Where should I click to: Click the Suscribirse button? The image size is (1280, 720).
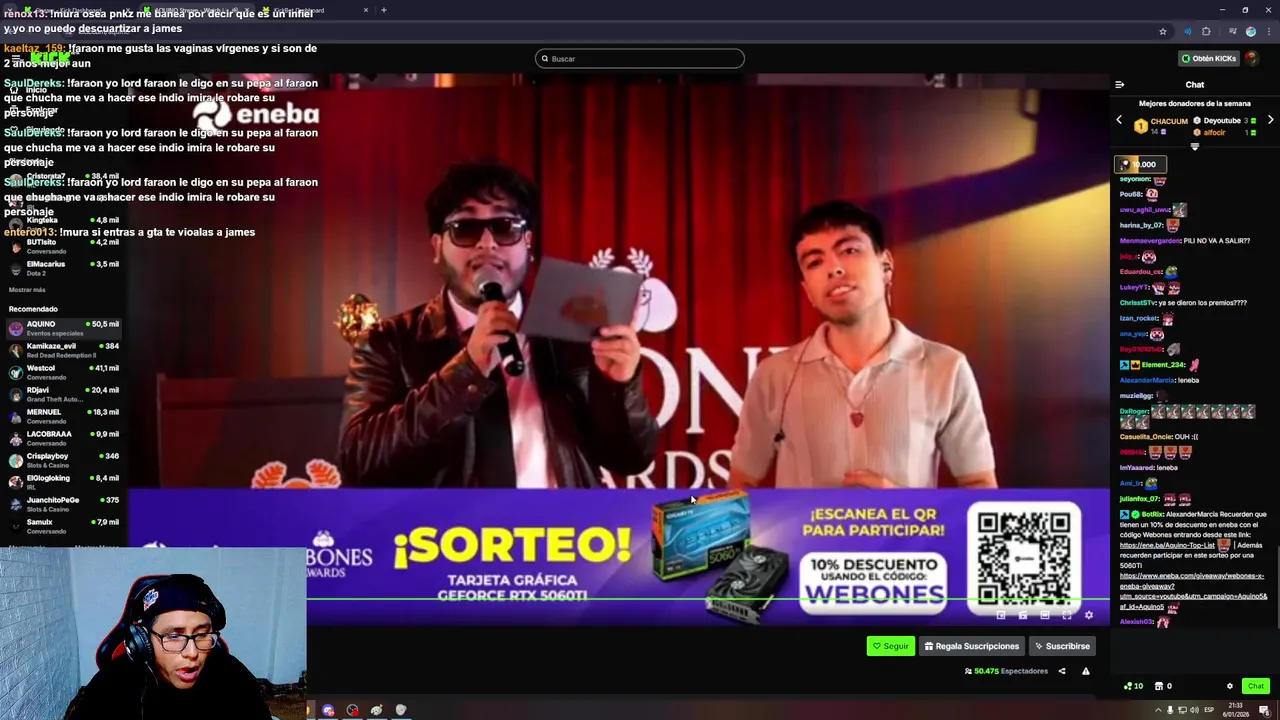(1062, 646)
